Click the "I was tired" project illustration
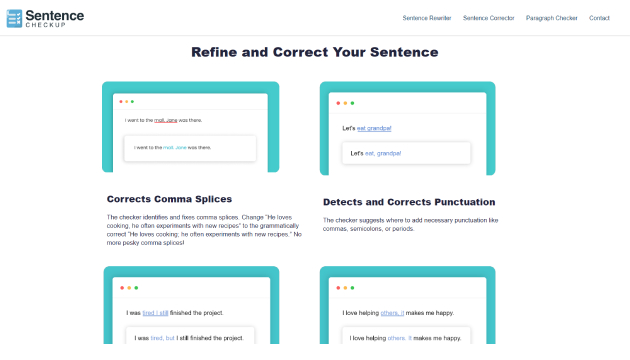Viewport: 630px width, 360px height. [191, 305]
